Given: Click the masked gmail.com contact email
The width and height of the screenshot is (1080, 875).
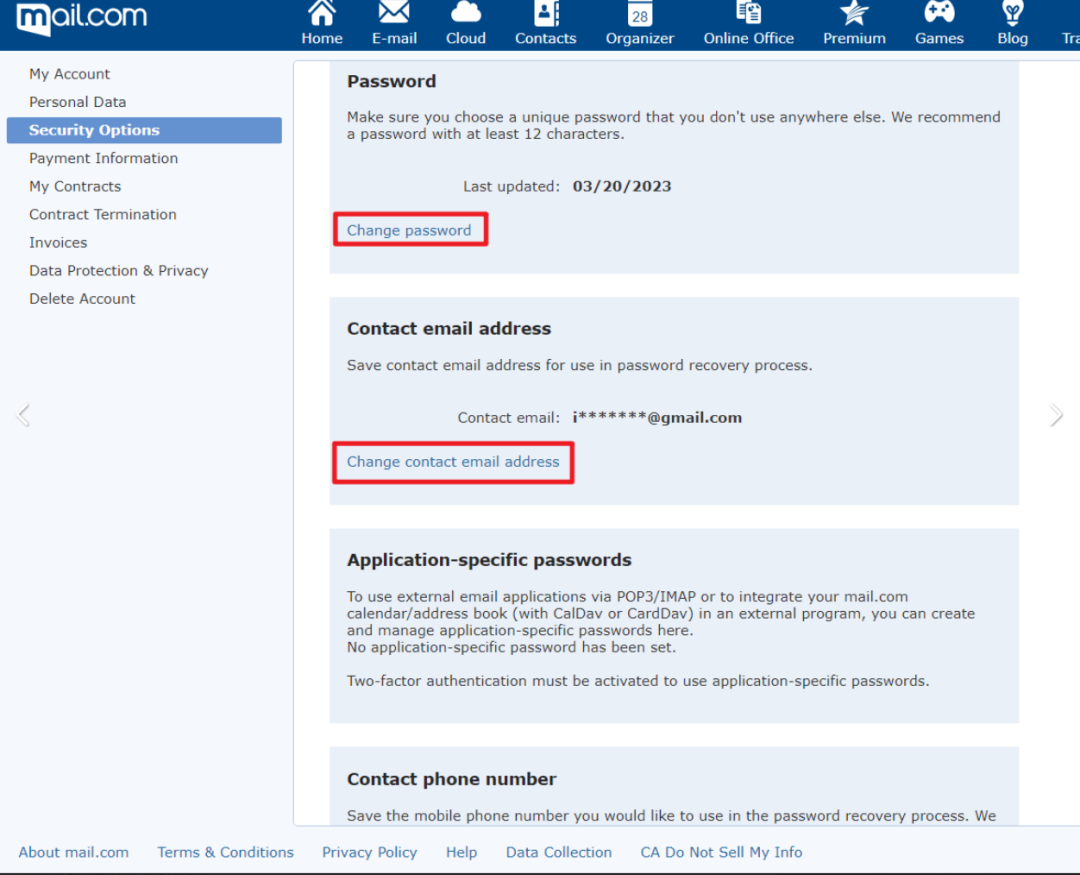Looking at the screenshot, I should click(x=657, y=418).
